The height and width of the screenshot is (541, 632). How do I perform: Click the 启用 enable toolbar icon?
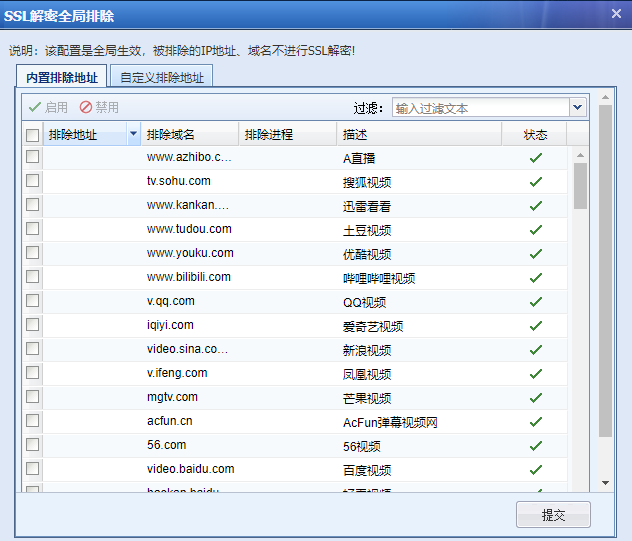click(x=35, y=107)
